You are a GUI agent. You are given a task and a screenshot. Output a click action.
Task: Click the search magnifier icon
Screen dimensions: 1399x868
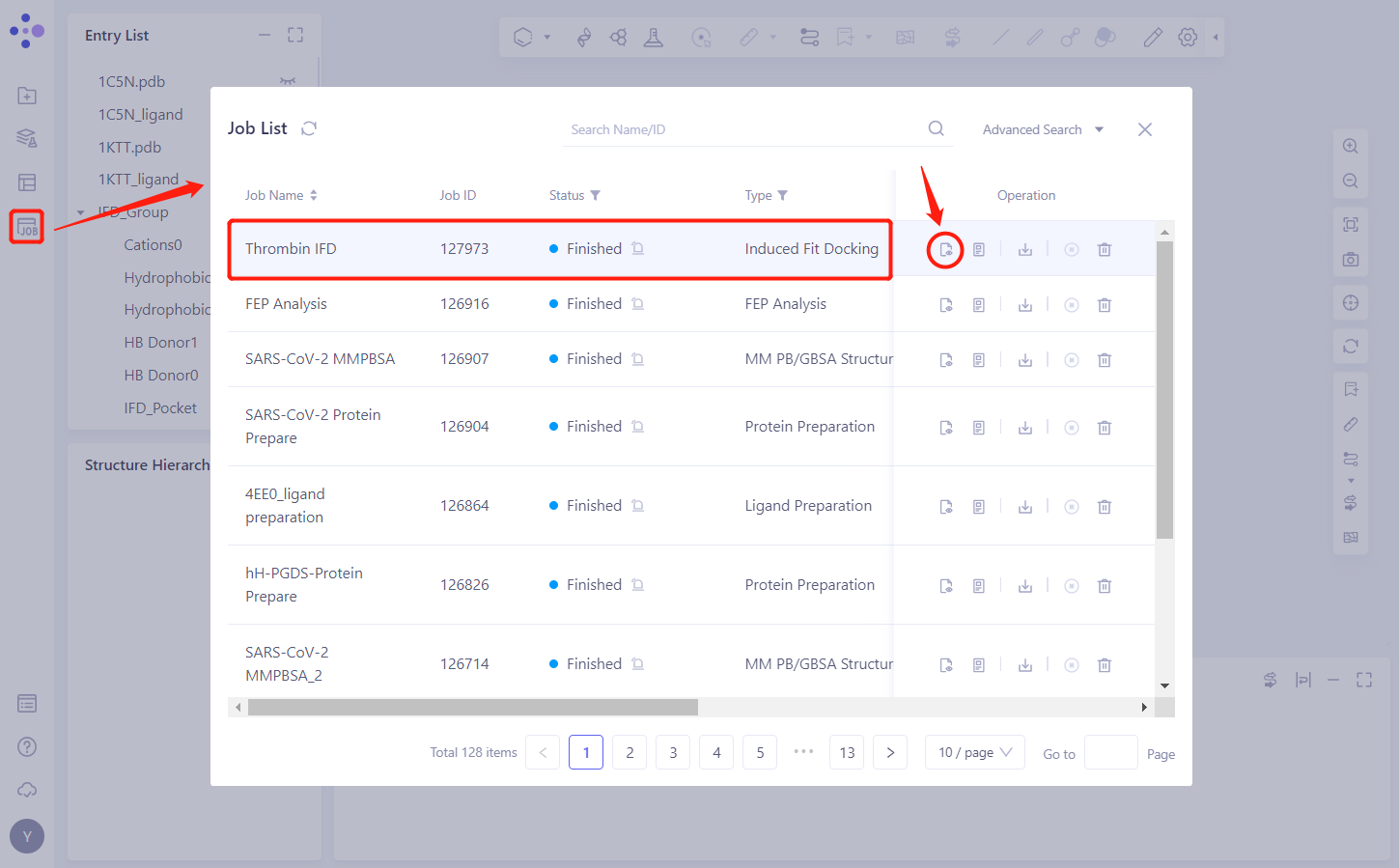[936, 128]
